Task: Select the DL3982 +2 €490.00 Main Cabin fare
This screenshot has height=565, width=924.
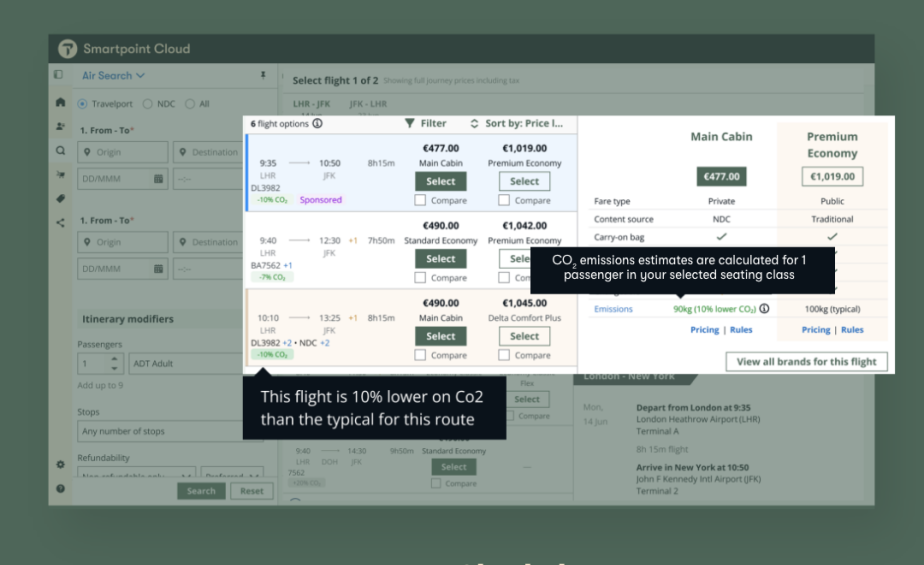Action: point(441,336)
